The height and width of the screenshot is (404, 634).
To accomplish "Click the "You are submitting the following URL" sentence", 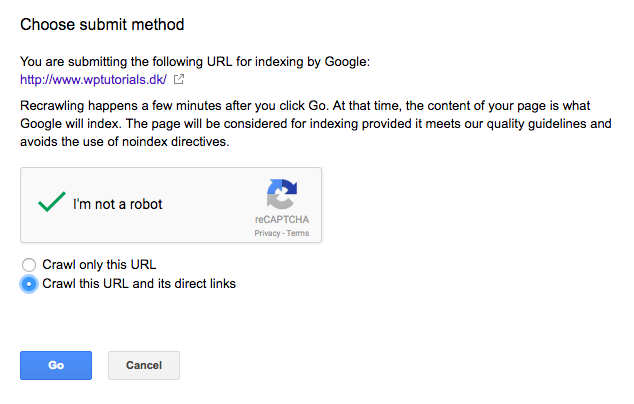I will (x=195, y=61).
